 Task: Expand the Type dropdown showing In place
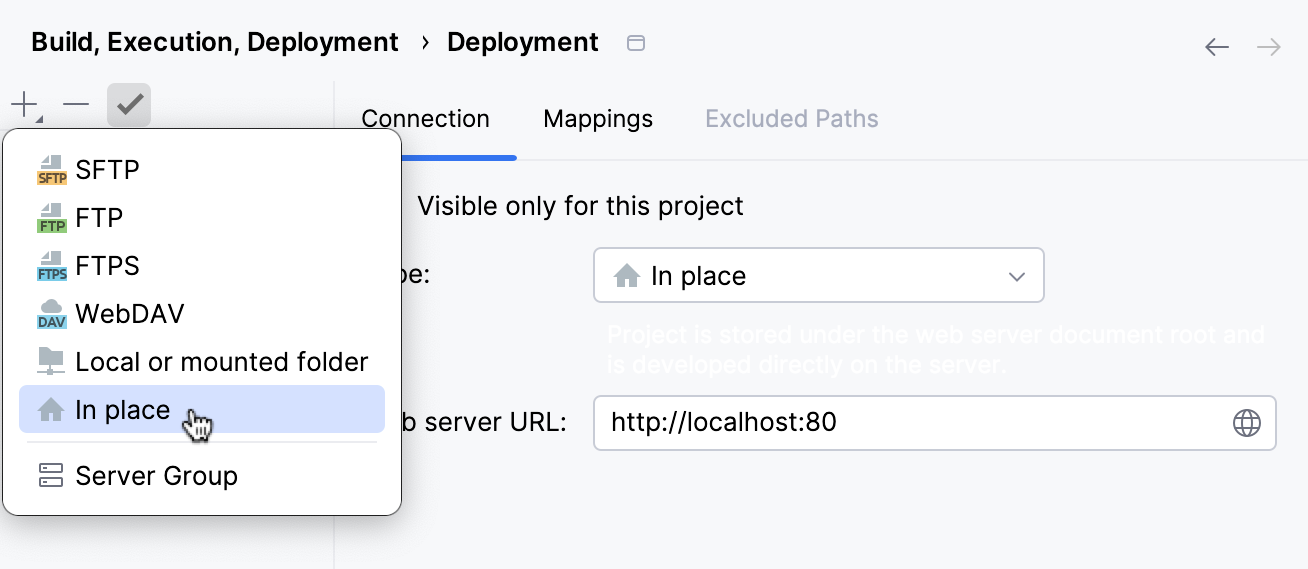pos(818,276)
